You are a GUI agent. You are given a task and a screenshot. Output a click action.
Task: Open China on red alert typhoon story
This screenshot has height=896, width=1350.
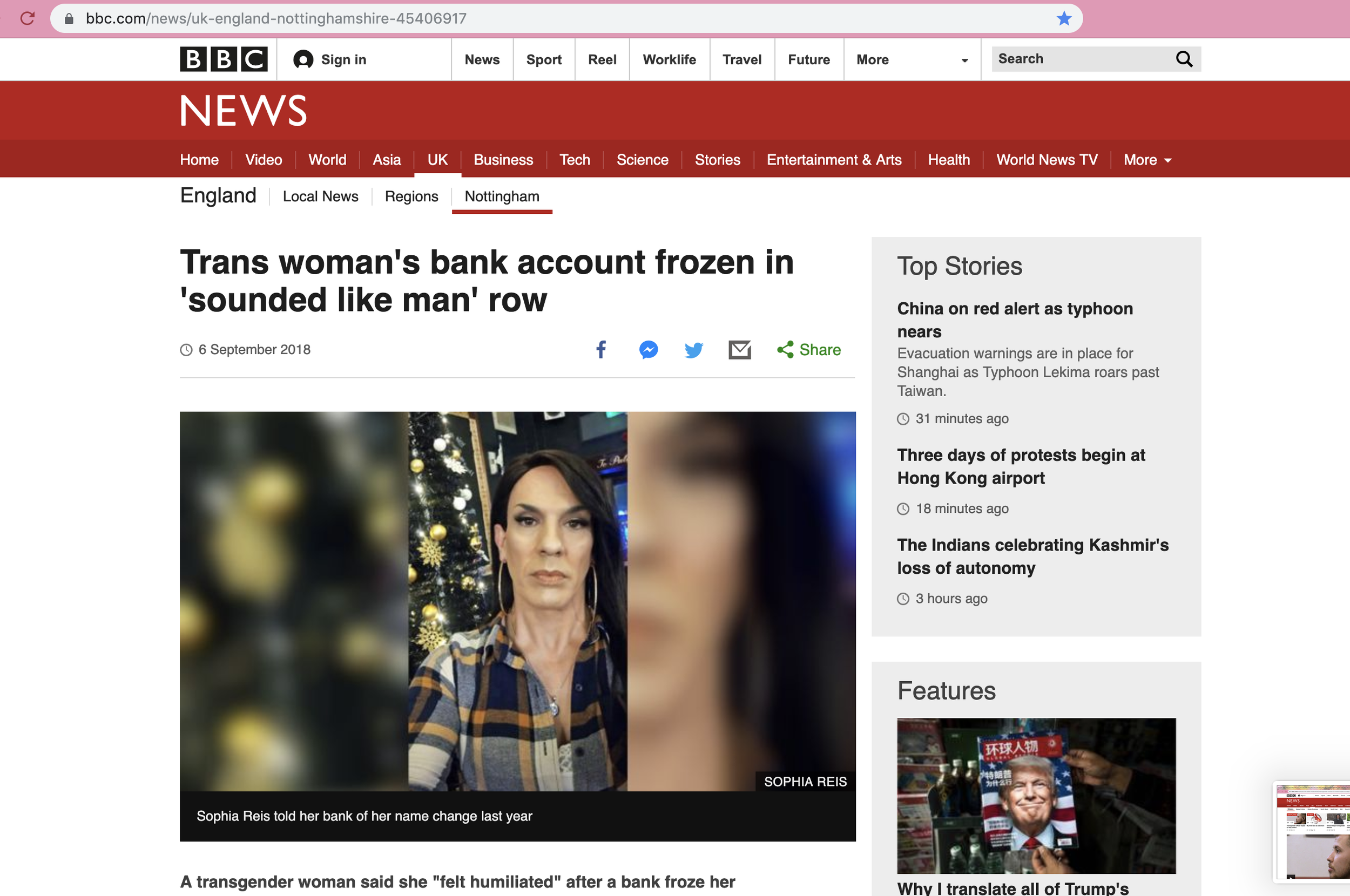click(x=1015, y=320)
